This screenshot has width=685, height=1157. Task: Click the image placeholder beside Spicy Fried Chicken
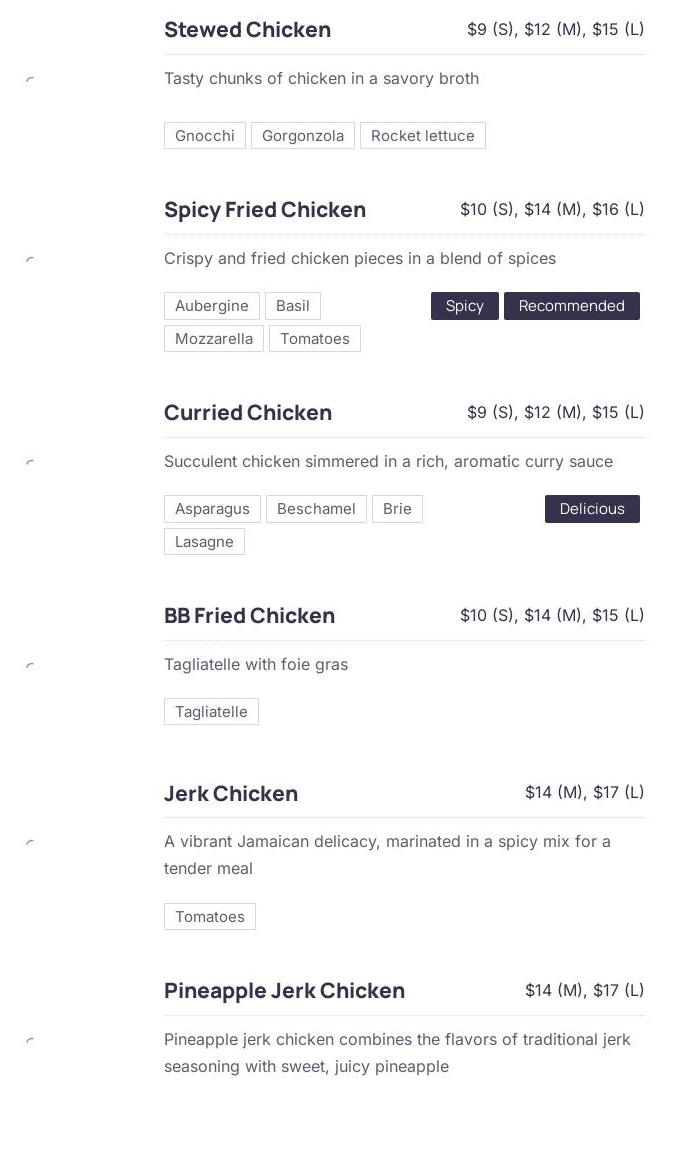click(x=30, y=259)
